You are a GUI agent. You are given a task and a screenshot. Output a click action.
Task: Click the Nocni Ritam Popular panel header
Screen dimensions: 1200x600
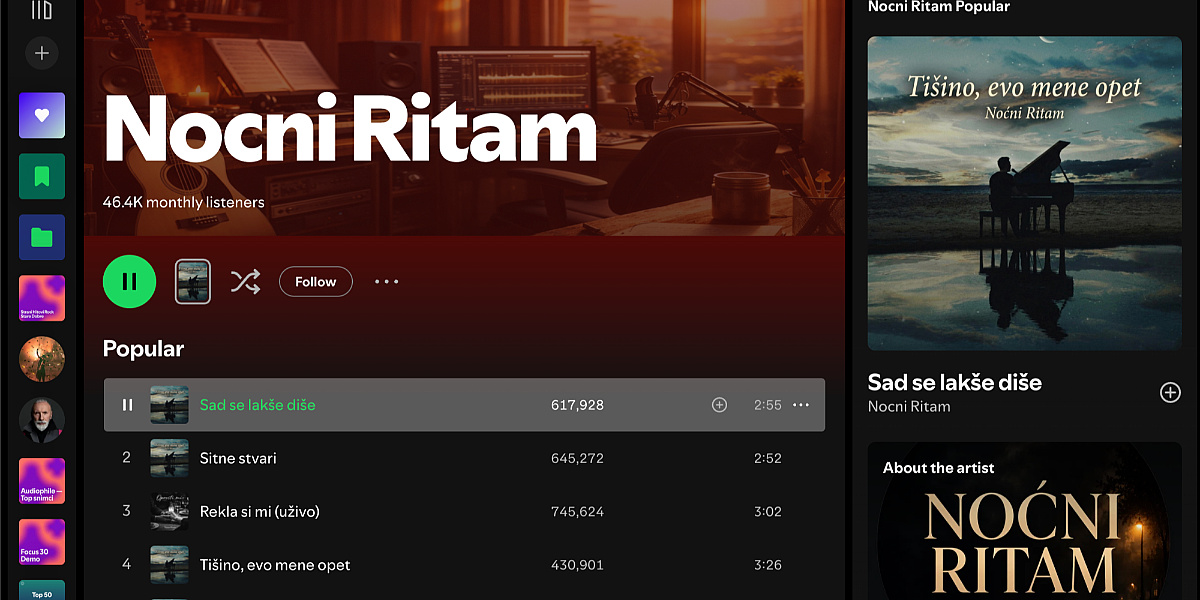(x=939, y=7)
